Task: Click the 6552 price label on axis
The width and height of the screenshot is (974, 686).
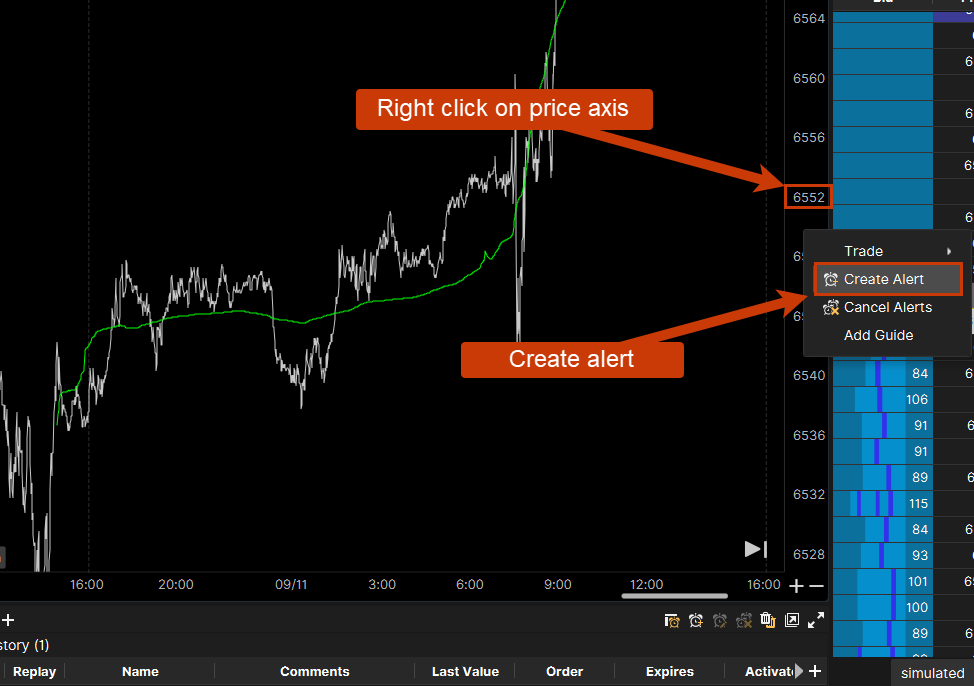Action: tap(808, 197)
